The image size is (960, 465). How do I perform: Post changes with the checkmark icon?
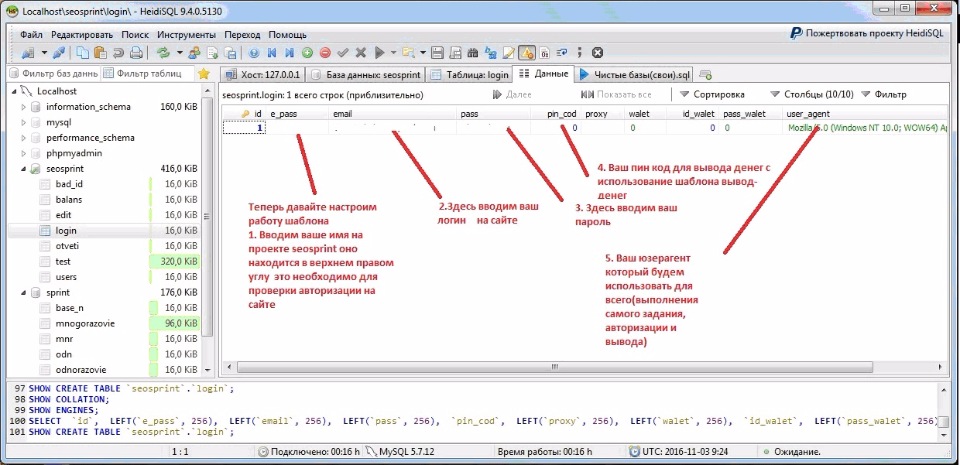point(343,53)
